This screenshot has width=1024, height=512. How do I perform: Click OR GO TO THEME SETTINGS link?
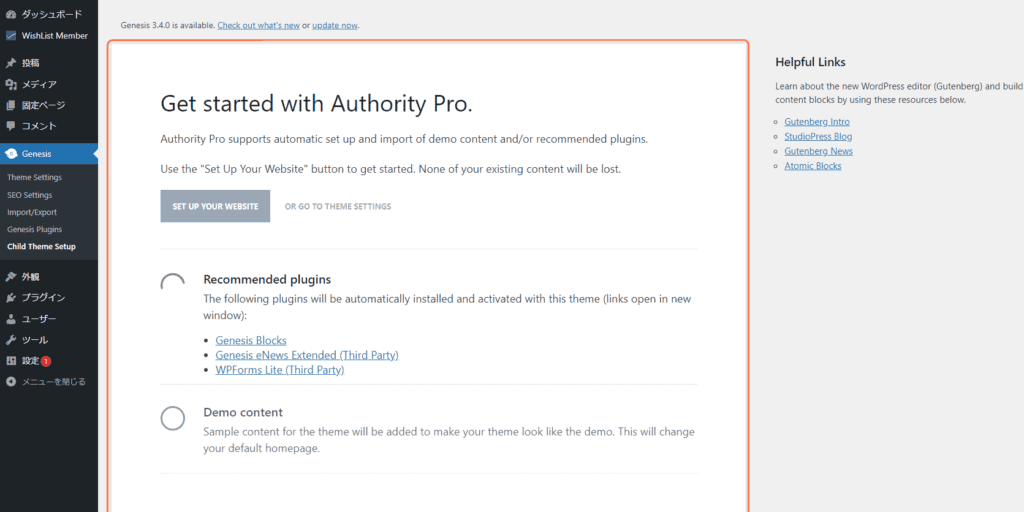click(338, 206)
